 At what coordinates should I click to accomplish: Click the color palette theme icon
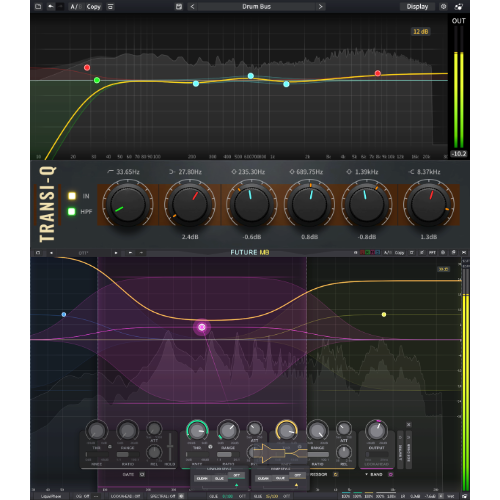click(x=459, y=7)
